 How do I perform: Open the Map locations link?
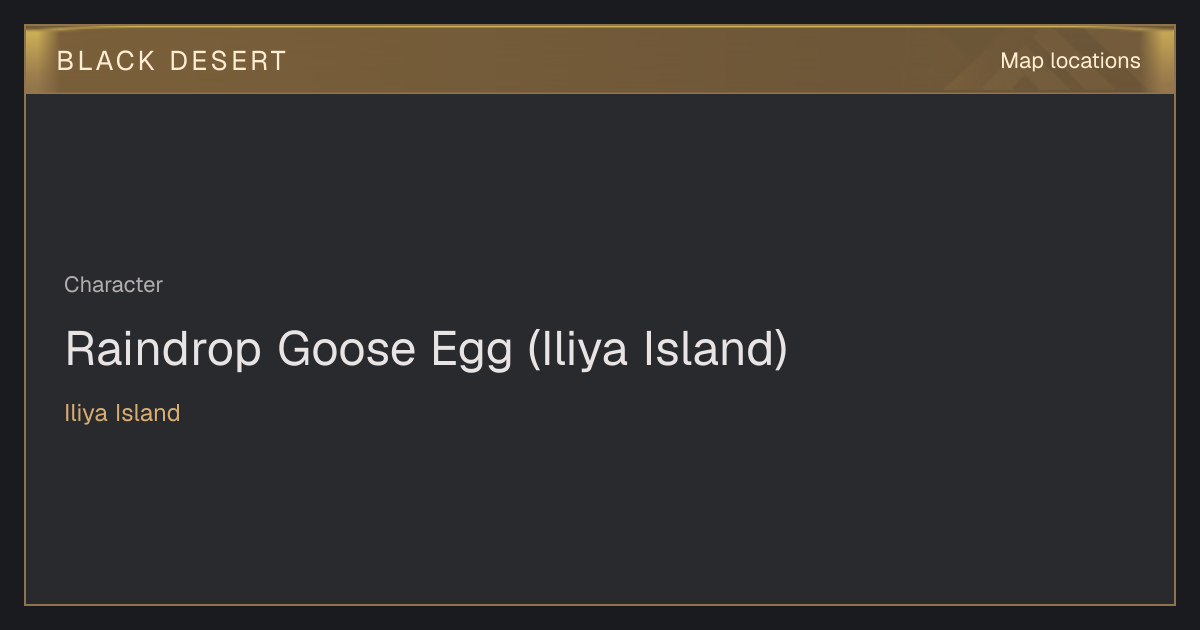click(1070, 61)
